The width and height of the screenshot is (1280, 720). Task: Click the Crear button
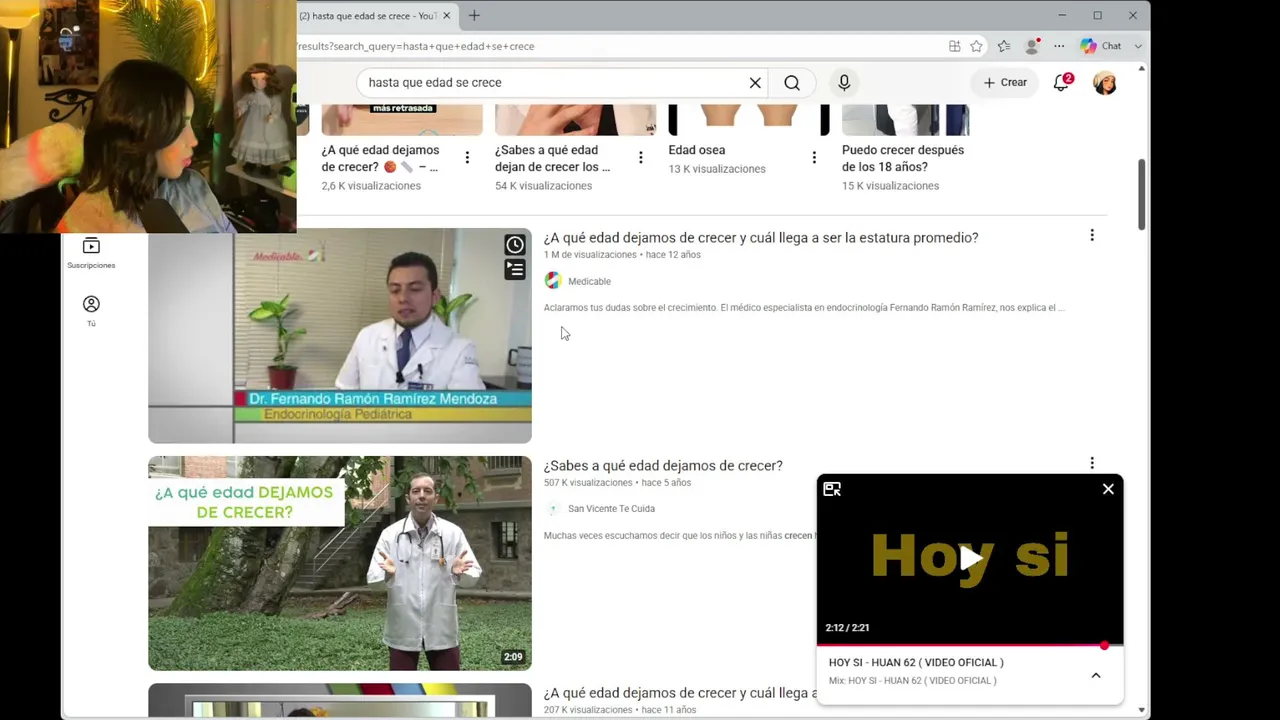click(x=1005, y=83)
